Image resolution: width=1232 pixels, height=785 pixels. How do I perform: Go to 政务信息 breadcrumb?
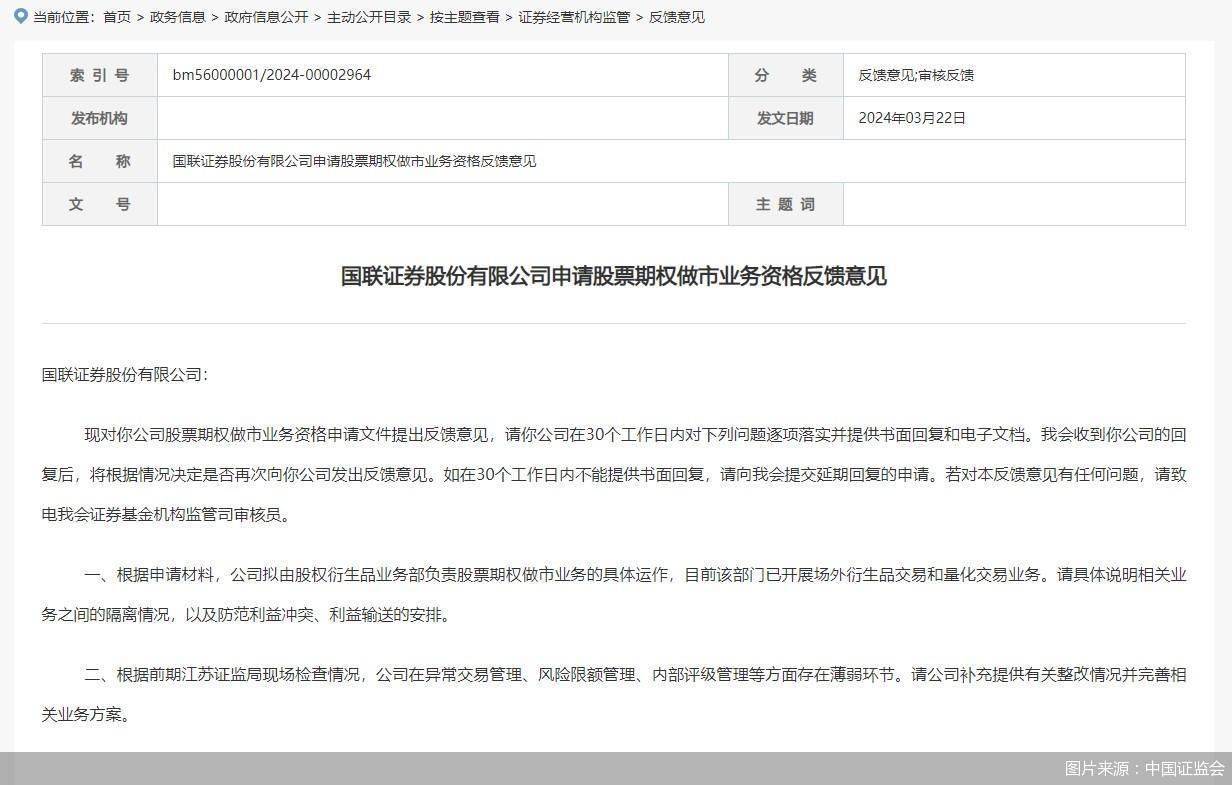coord(178,17)
